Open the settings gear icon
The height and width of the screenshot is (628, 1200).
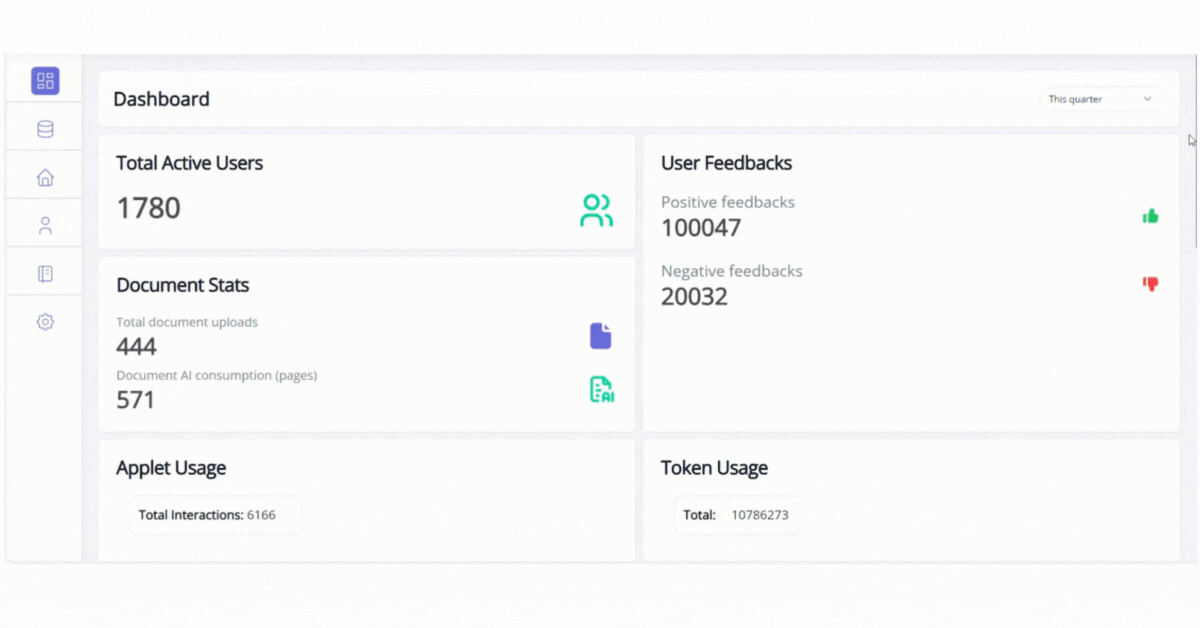45,322
